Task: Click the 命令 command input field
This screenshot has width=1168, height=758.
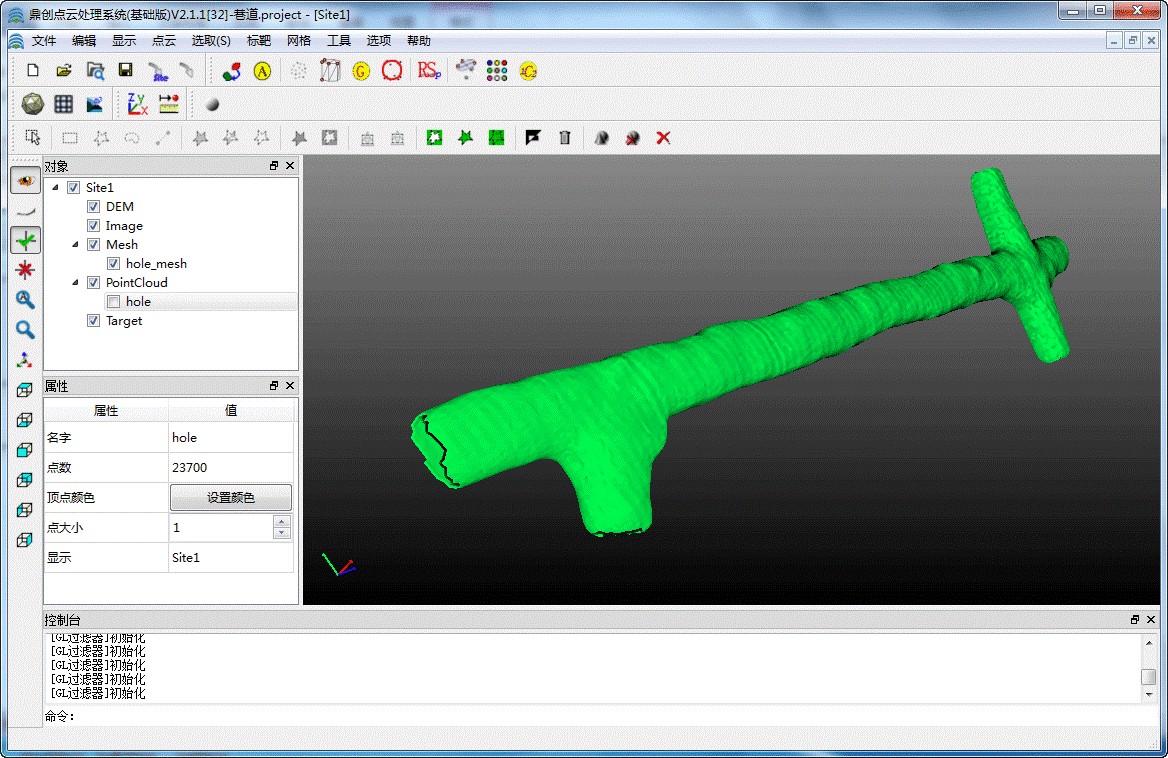Action: (x=600, y=716)
